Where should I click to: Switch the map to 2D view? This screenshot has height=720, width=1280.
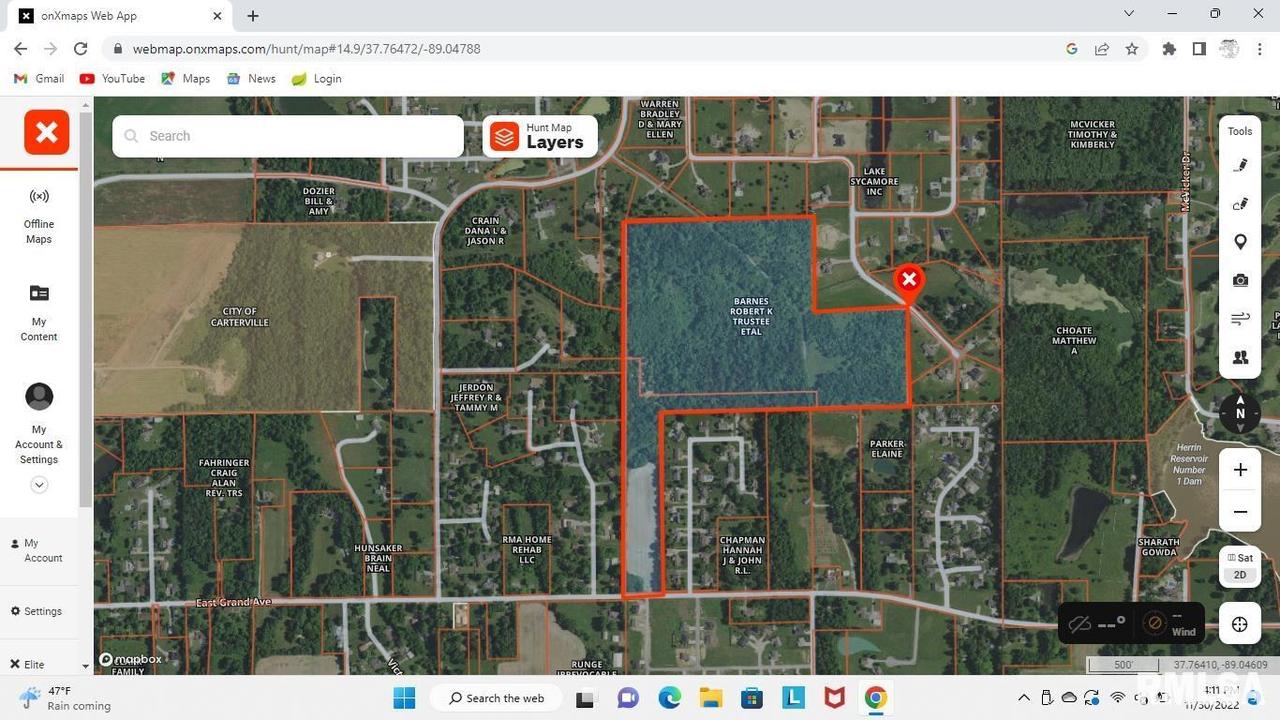(x=1240, y=575)
